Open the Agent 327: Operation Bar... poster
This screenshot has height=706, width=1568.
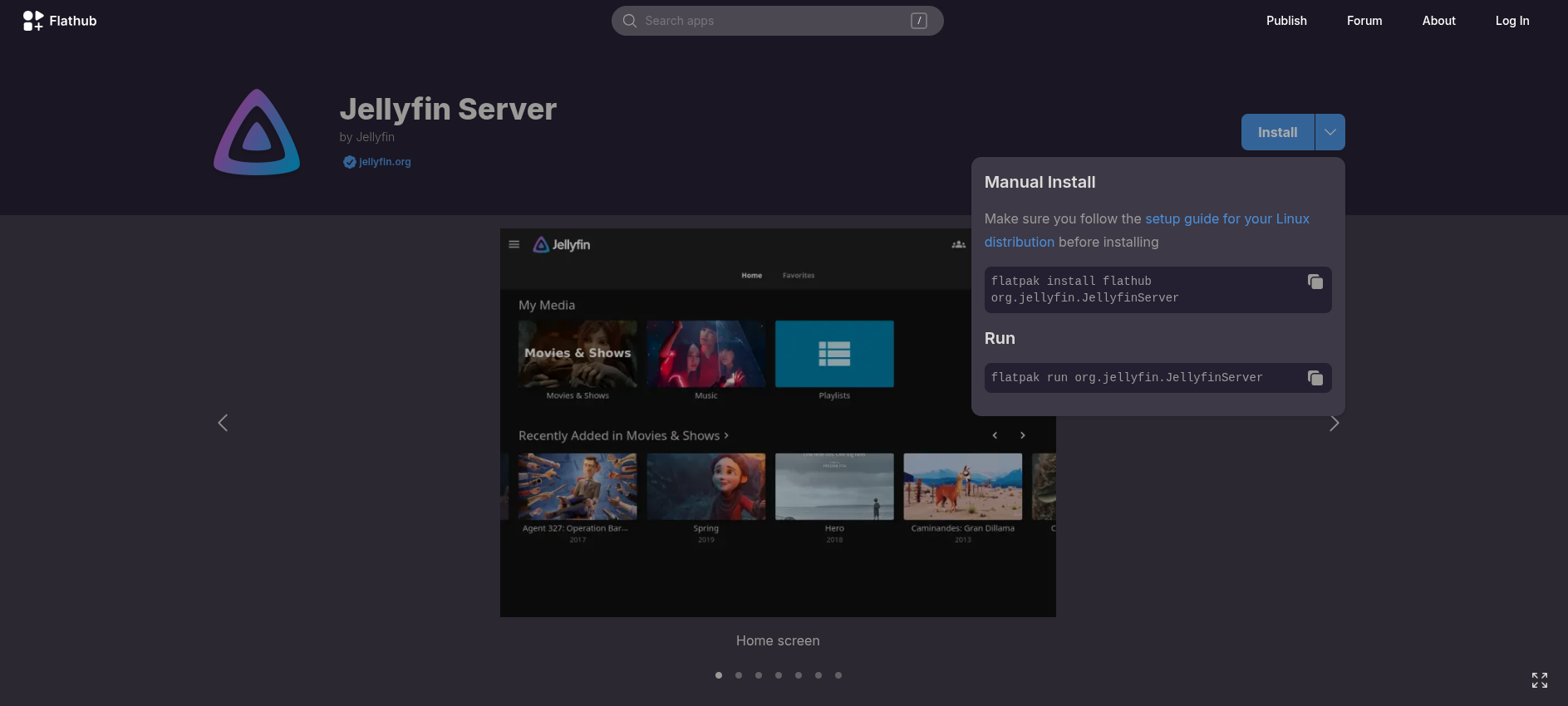578,487
